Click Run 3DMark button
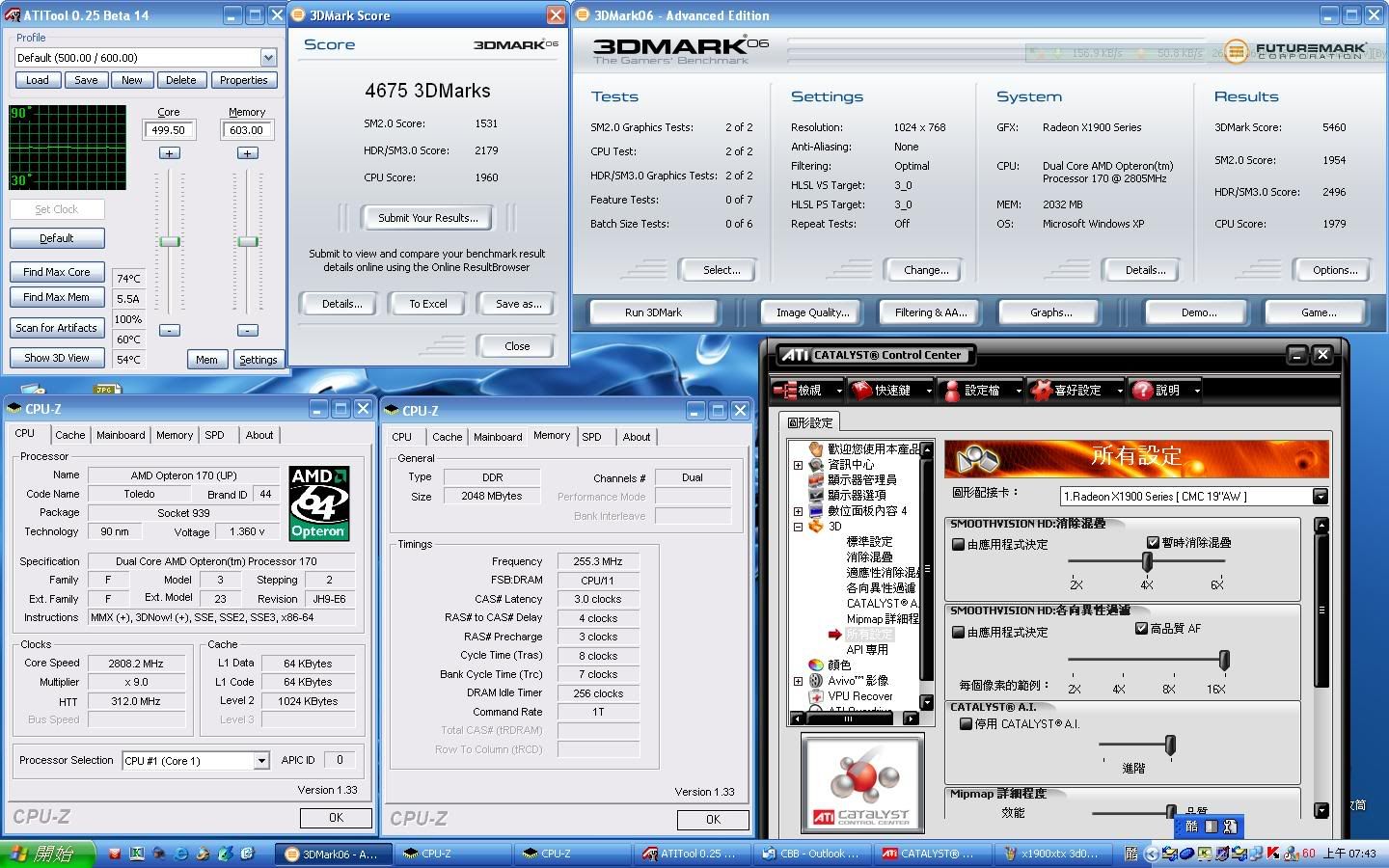This screenshot has height=868, width=1389. pyautogui.click(x=653, y=312)
